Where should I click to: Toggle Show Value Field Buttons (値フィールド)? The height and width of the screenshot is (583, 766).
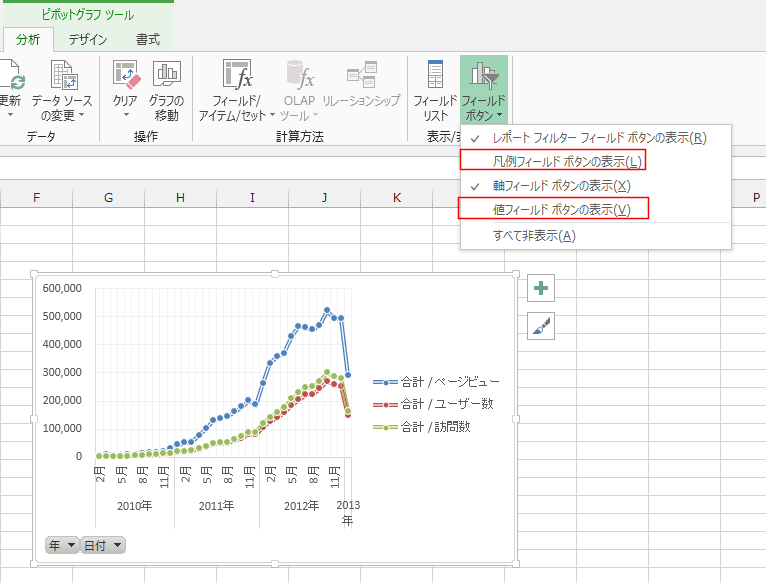pos(596,210)
